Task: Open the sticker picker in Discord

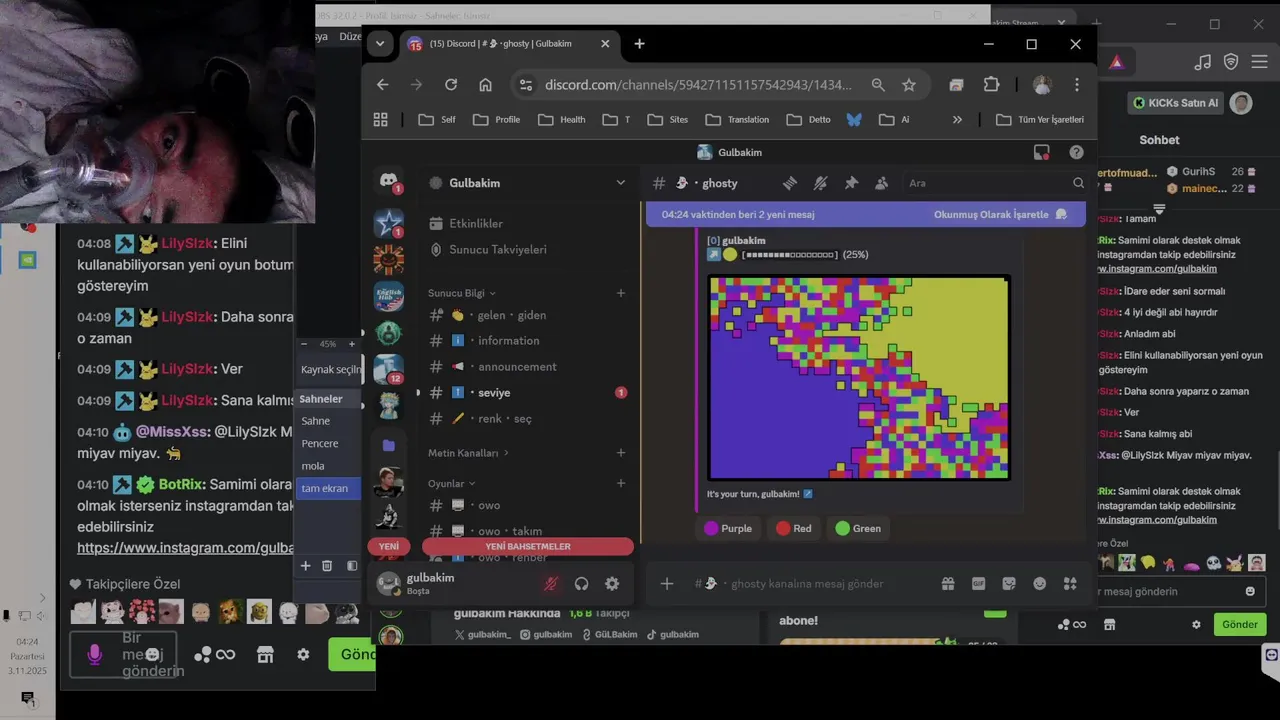Action: coord(1009,584)
